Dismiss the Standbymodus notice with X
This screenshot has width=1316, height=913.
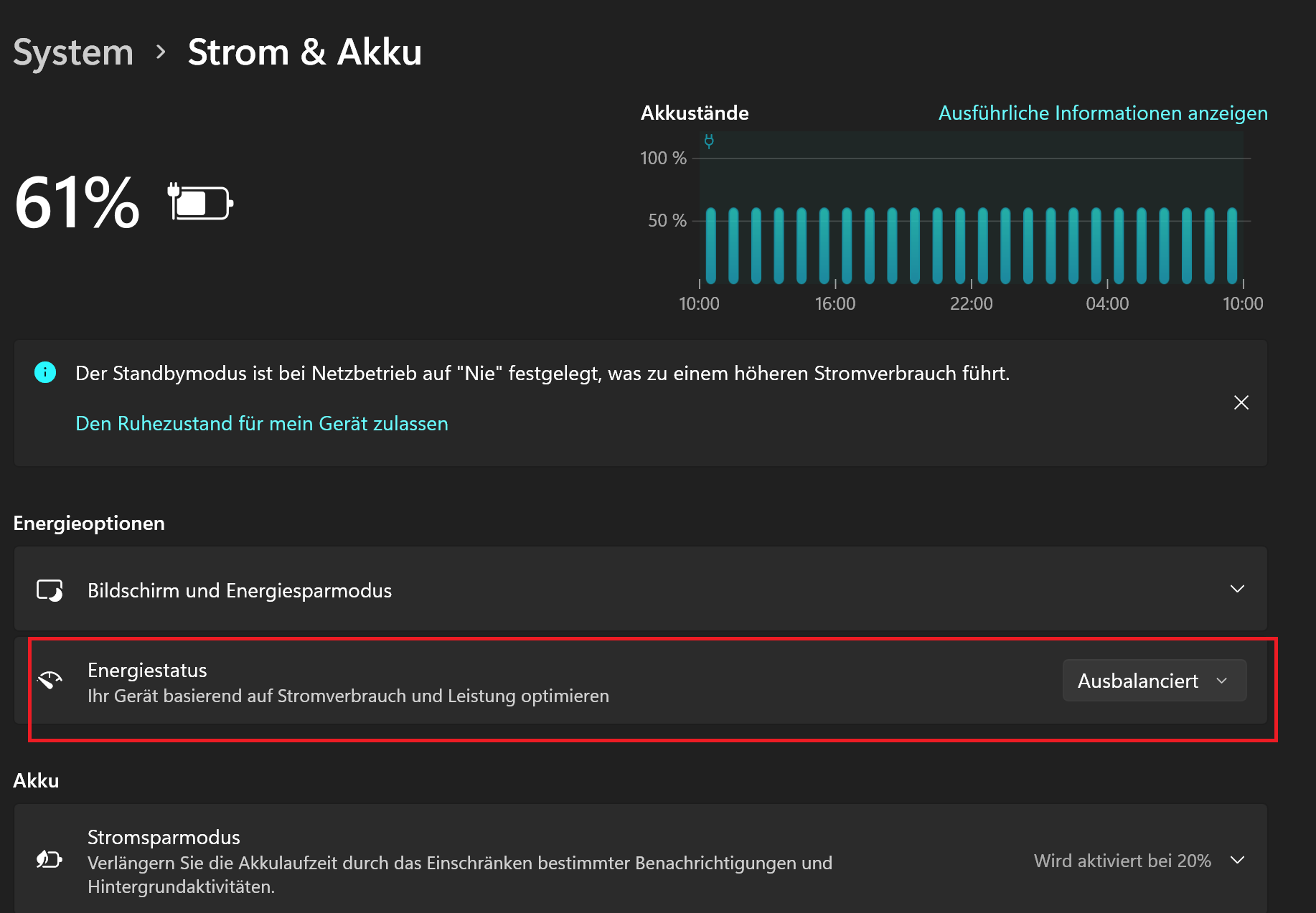pos(1241,402)
